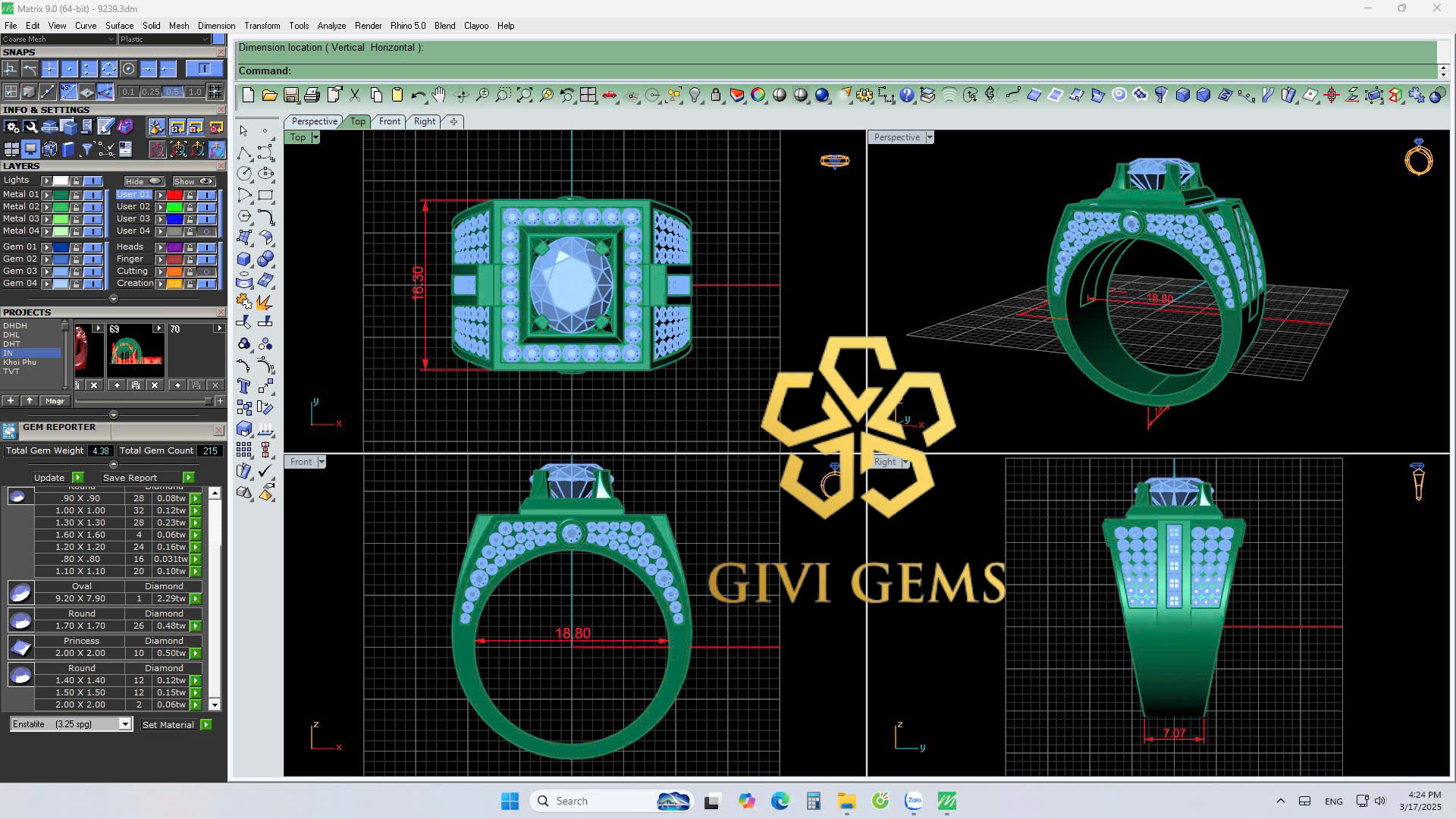
Task: Switch to the Front viewport tab
Action: [x=390, y=121]
